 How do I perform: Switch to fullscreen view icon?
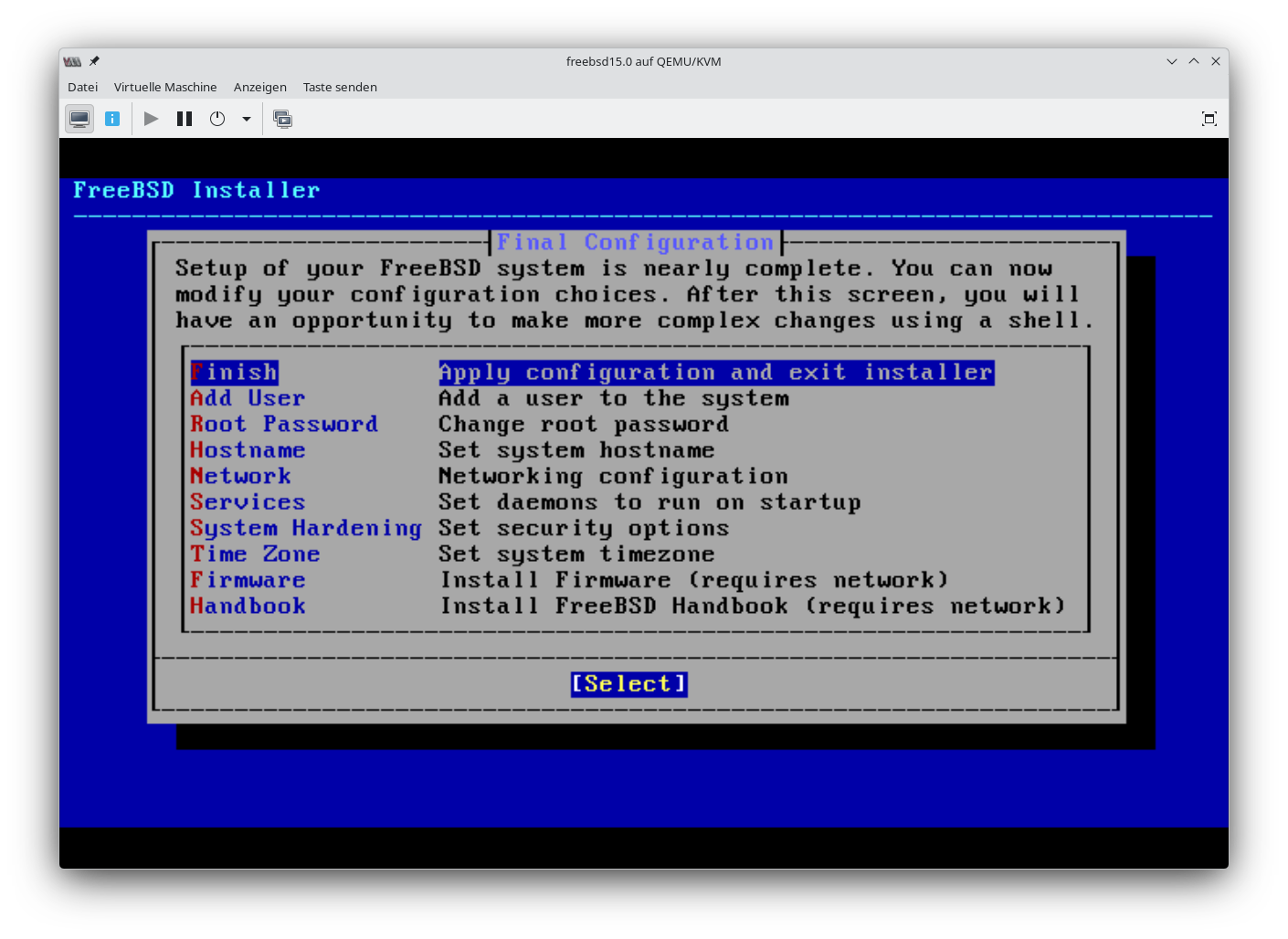tap(1209, 119)
